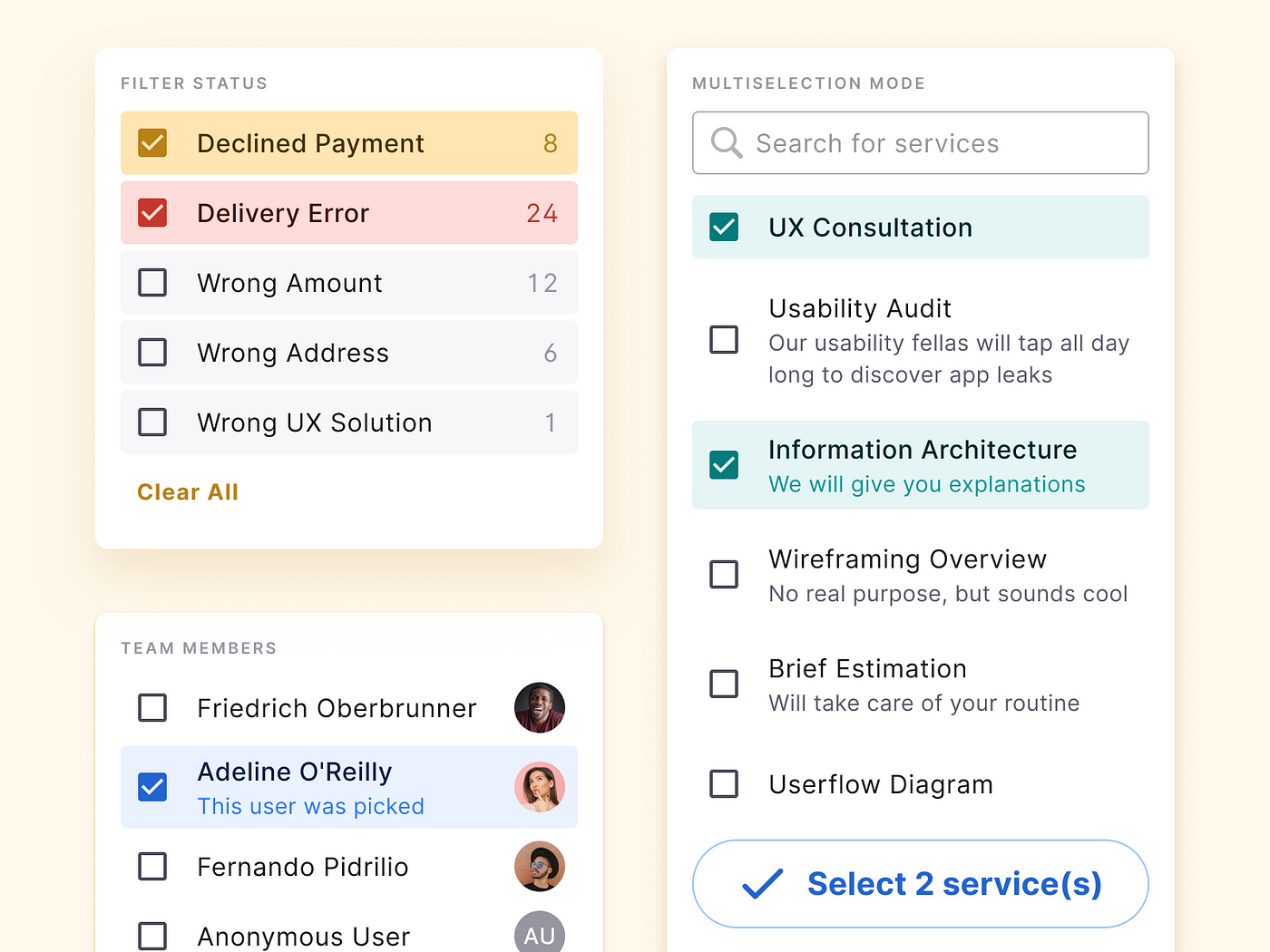1270x952 pixels.
Task: Select Anonymous User checkbox
Action: click(152, 937)
